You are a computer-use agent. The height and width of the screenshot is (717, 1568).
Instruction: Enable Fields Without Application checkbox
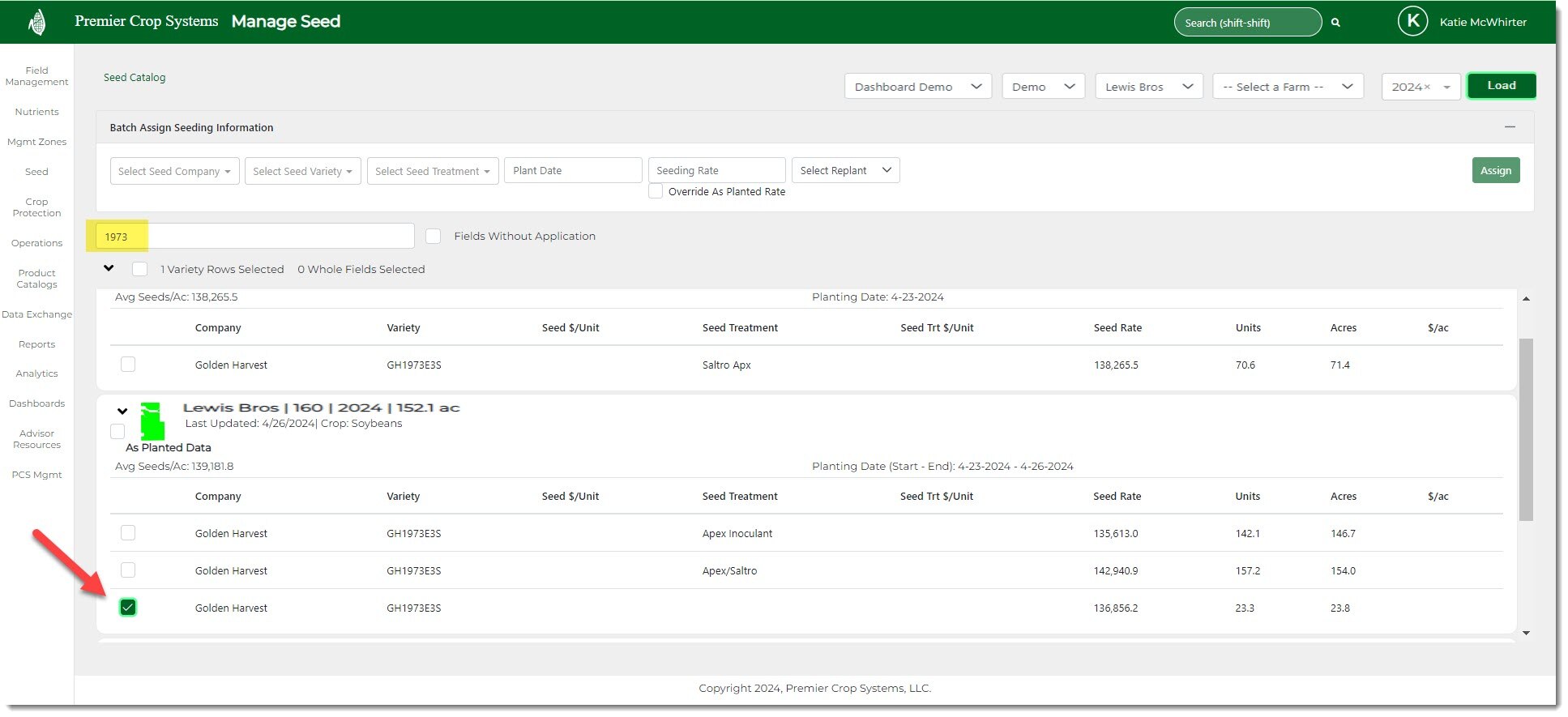pyautogui.click(x=434, y=237)
